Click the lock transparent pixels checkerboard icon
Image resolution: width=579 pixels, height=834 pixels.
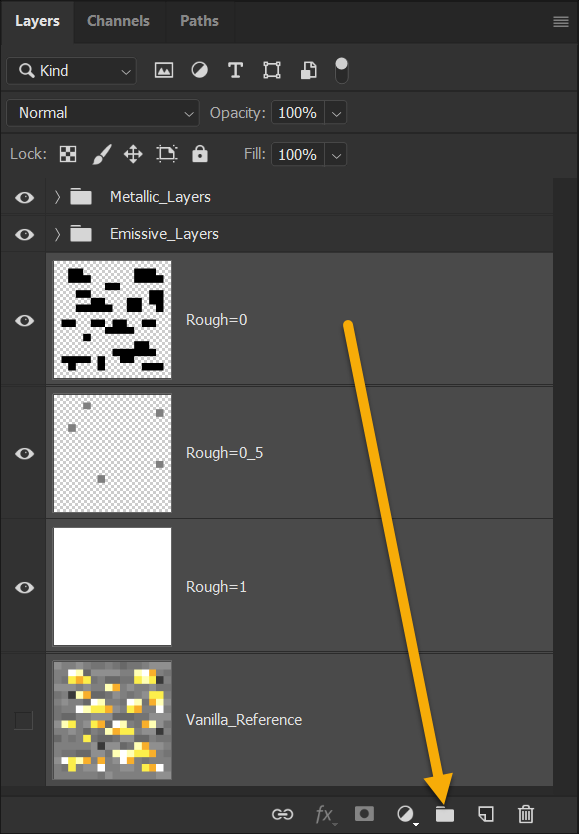68,154
